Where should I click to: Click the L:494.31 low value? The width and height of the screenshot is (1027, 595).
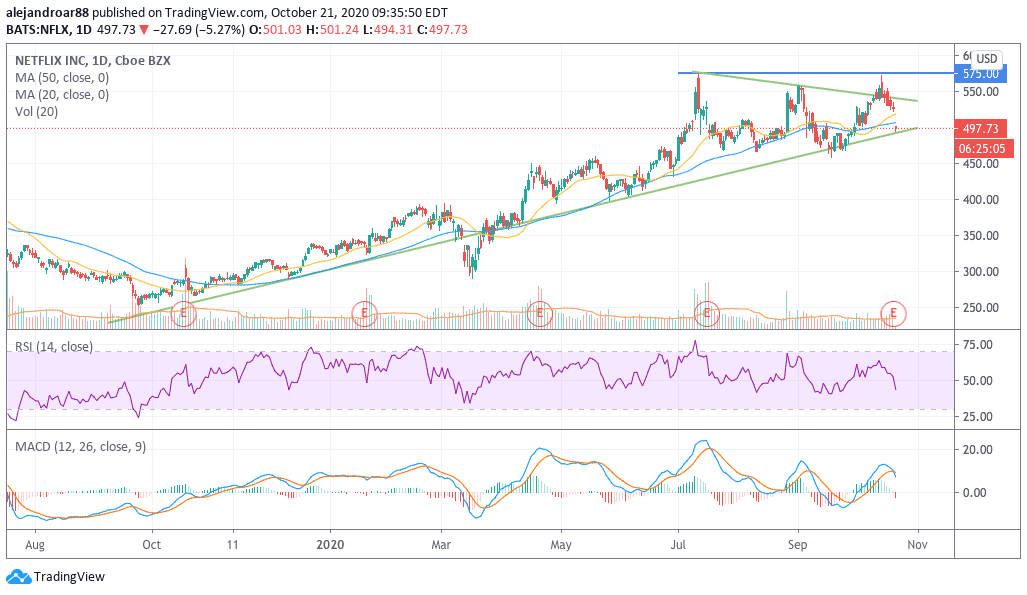[x=388, y=29]
